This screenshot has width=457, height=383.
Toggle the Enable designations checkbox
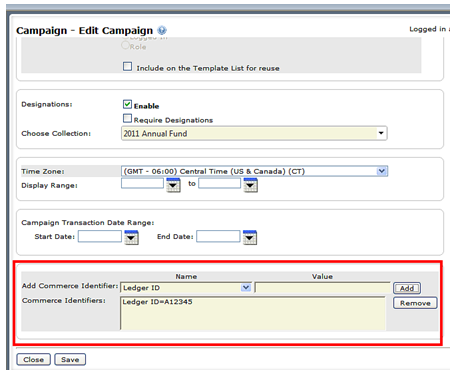(x=127, y=104)
